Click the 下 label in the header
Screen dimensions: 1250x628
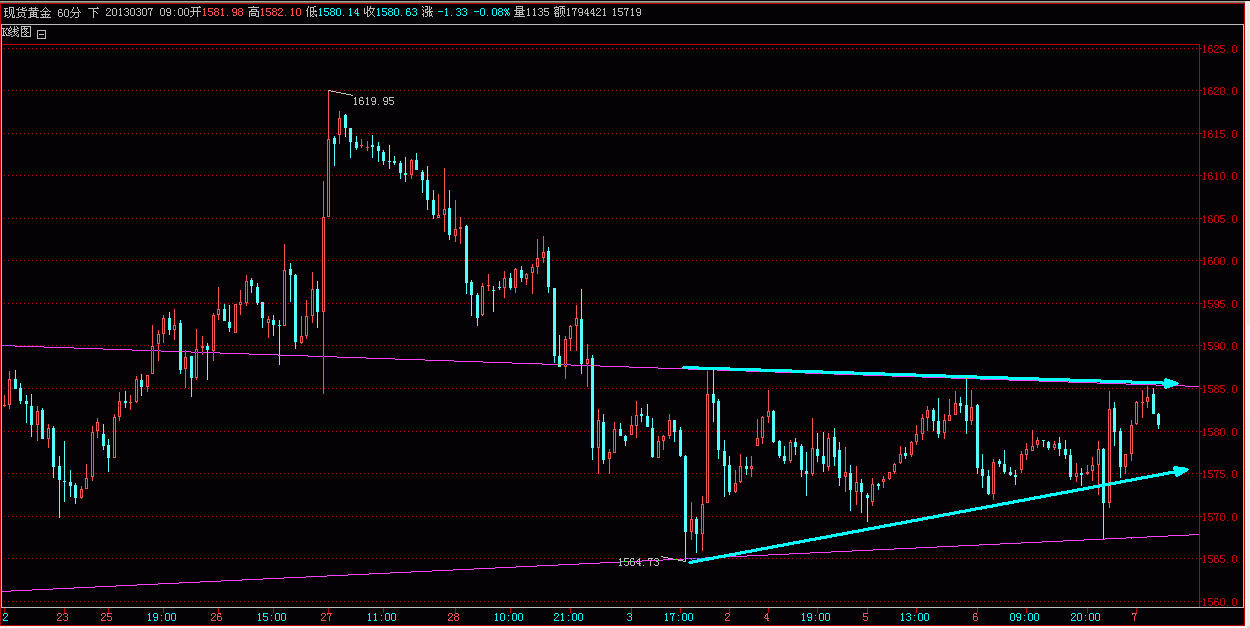tap(94, 12)
